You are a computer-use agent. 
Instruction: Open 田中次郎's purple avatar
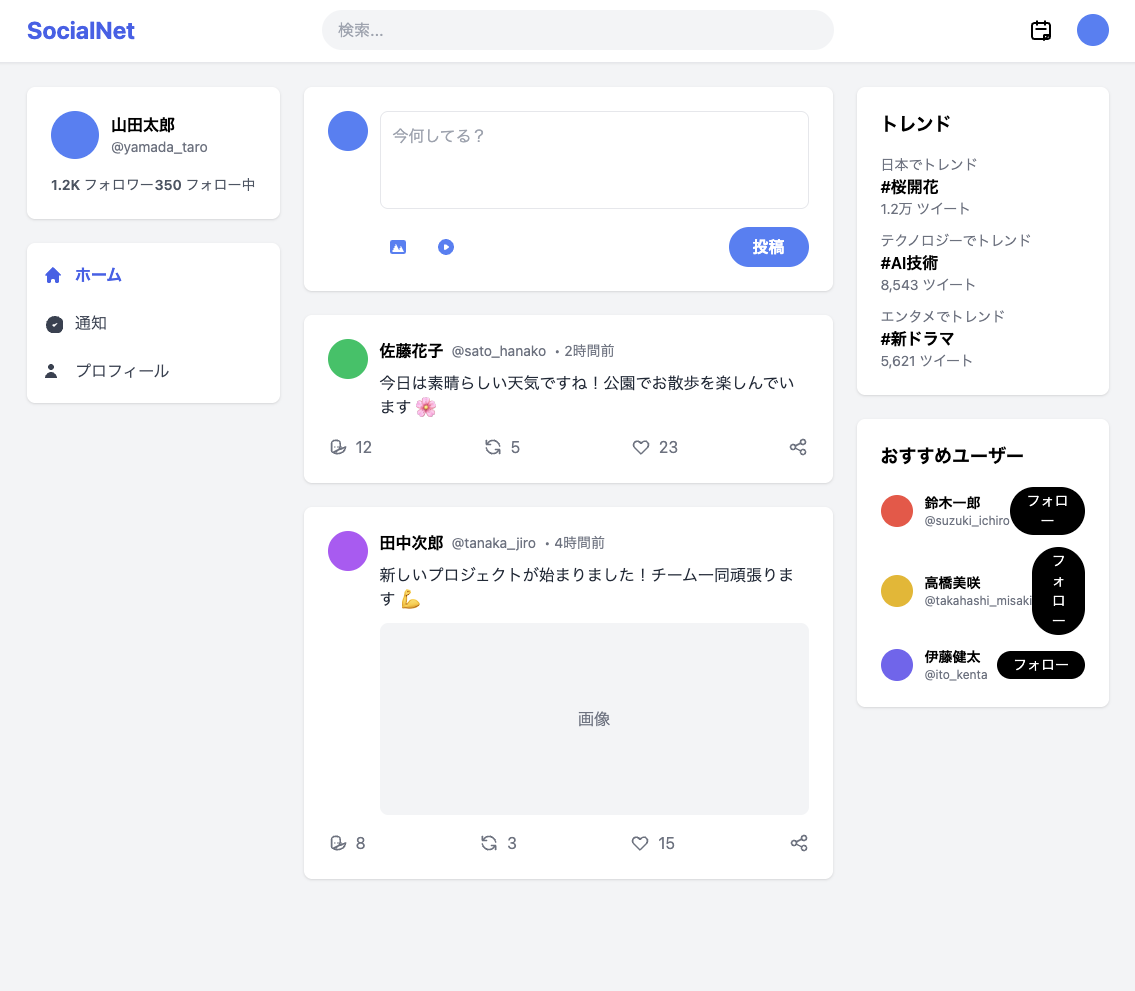348,551
